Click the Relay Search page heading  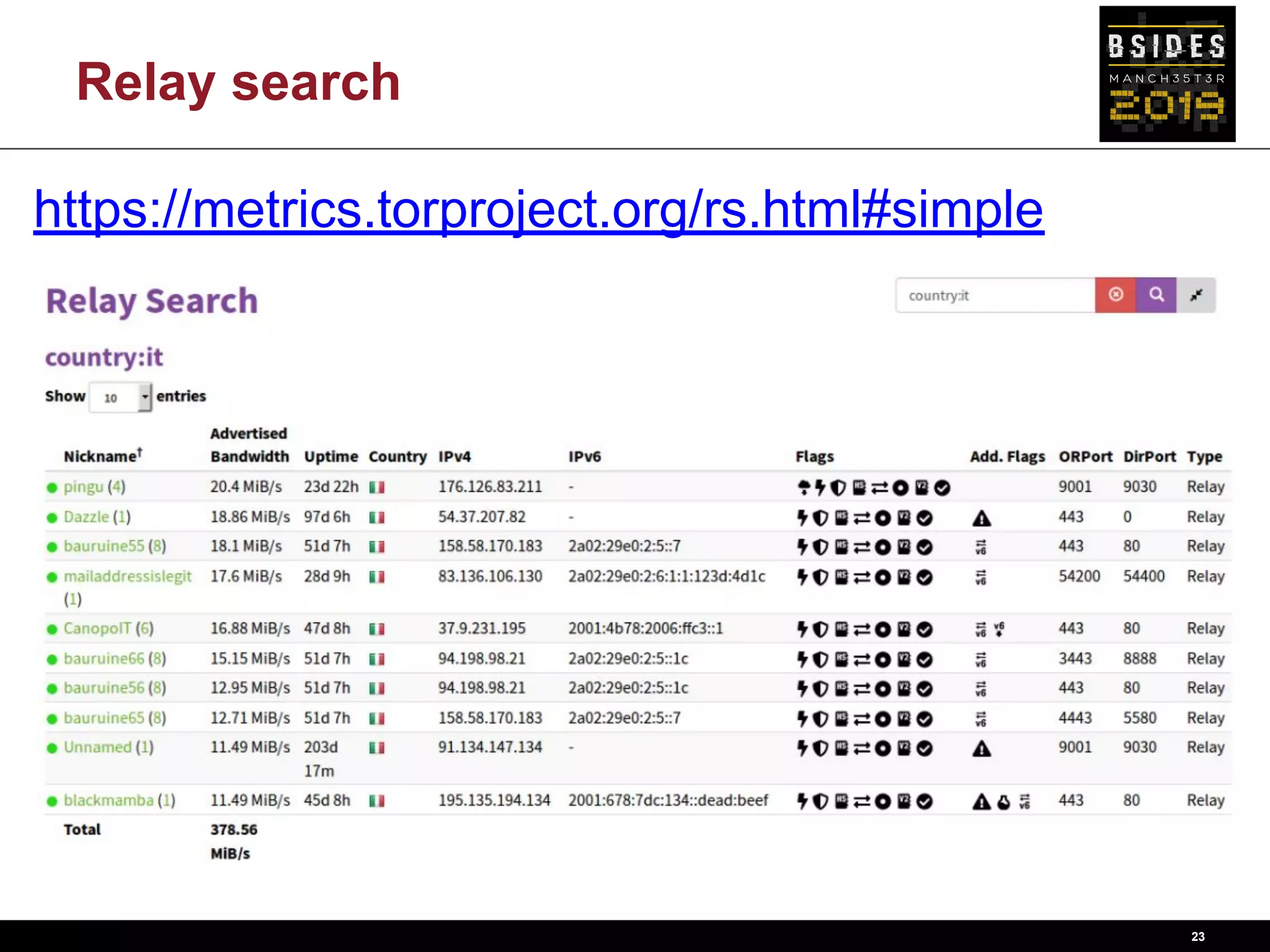[x=152, y=302]
